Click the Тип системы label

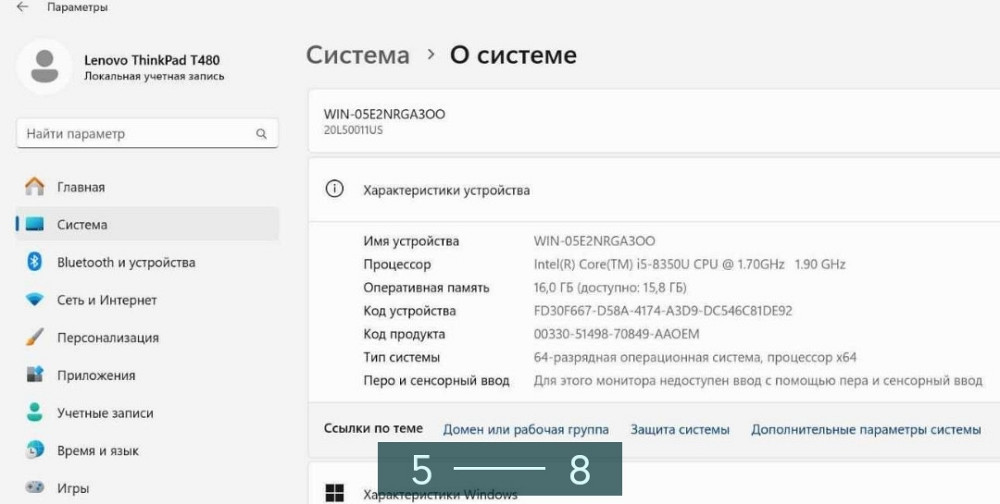[402, 357]
